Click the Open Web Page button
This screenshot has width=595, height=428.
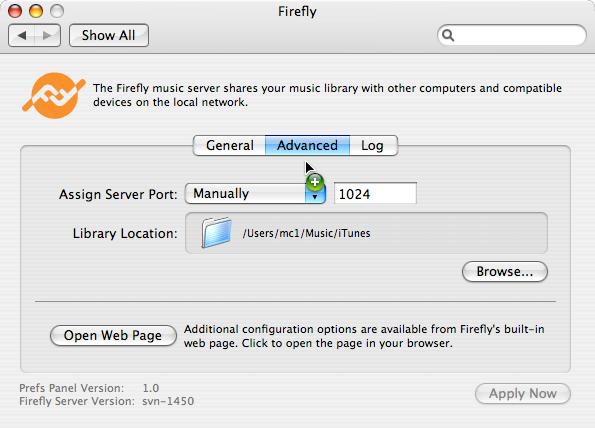pyautogui.click(x=113, y=335)
